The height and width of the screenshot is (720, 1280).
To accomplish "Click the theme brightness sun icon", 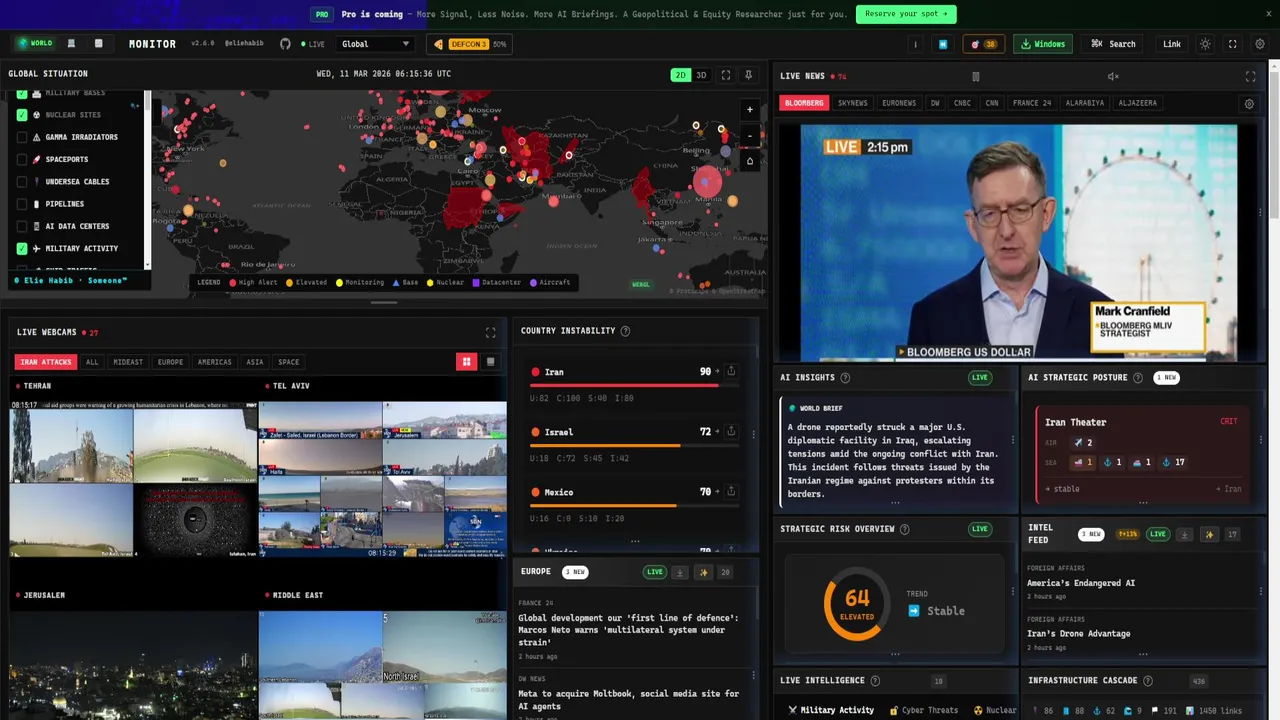I will 1205,44.
